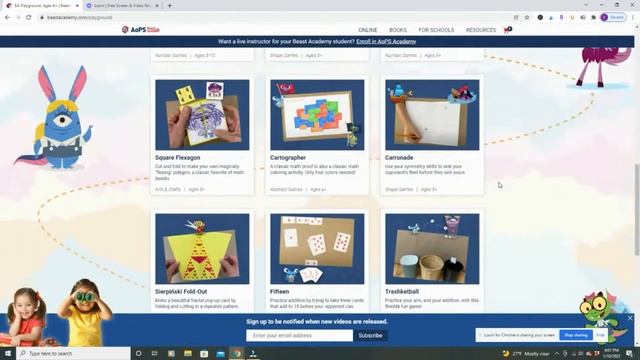Click the Sierpiński Fold-Out title

click(181, 291)
